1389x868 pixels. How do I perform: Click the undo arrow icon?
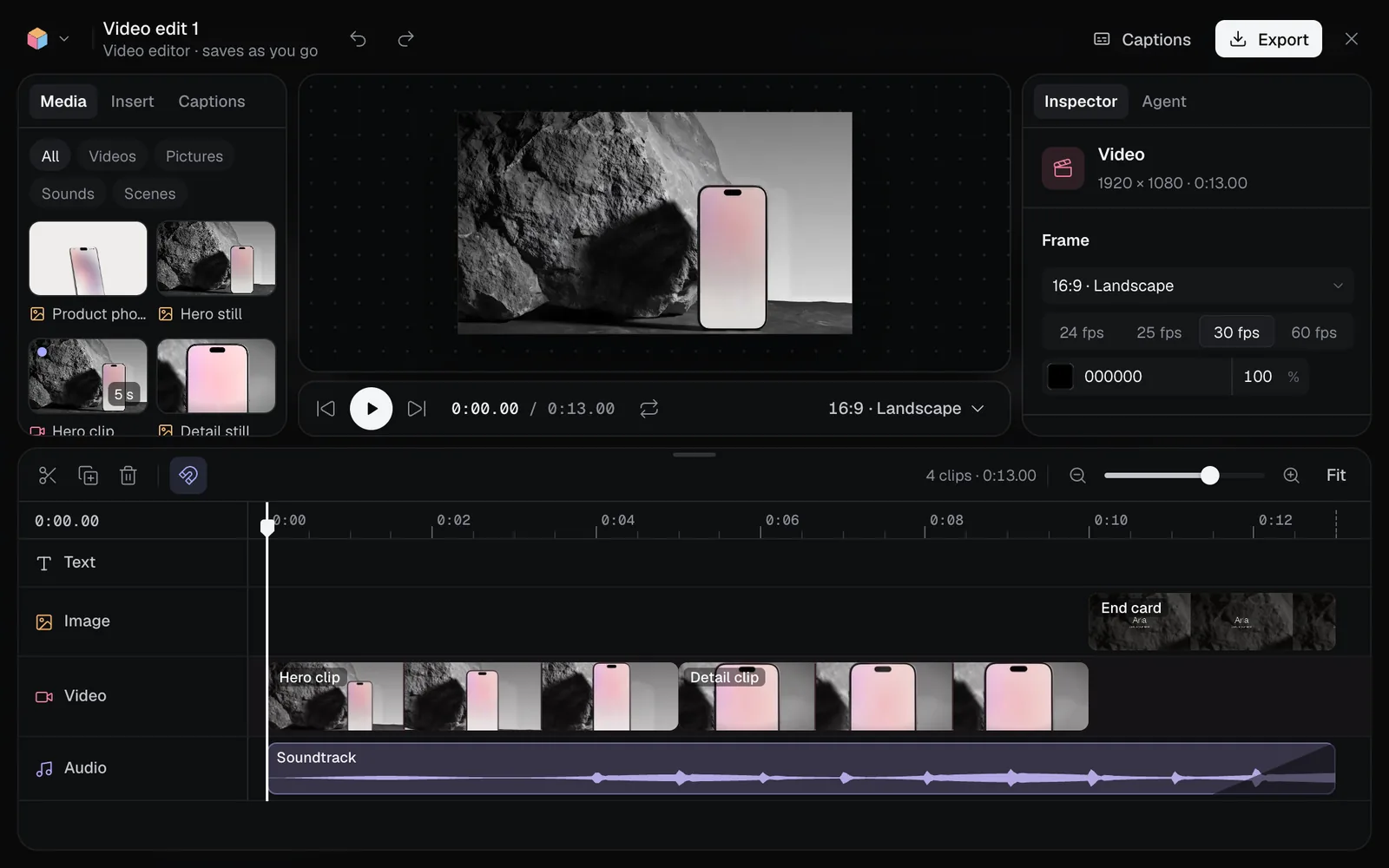(358, 39)
